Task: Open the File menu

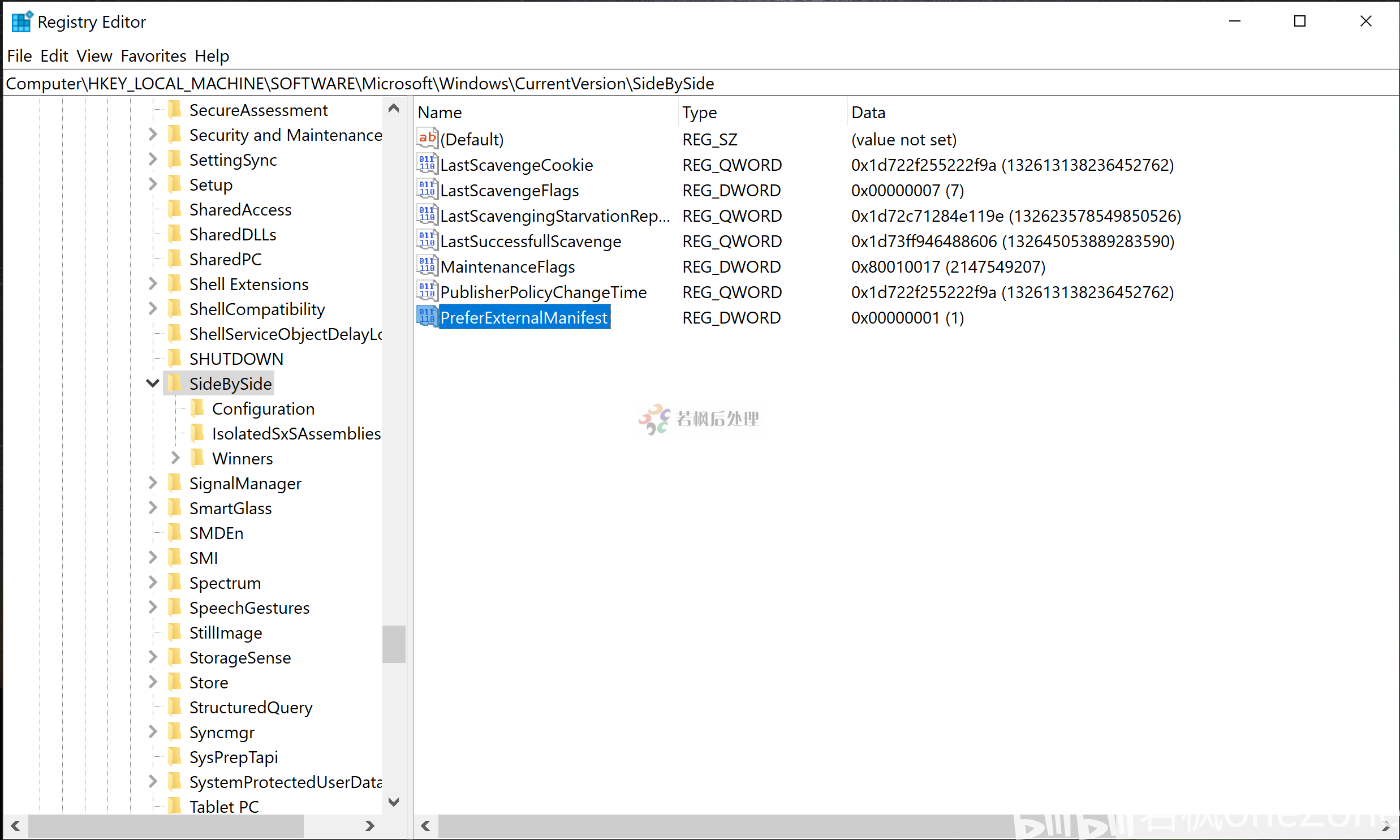Action: 19,55
